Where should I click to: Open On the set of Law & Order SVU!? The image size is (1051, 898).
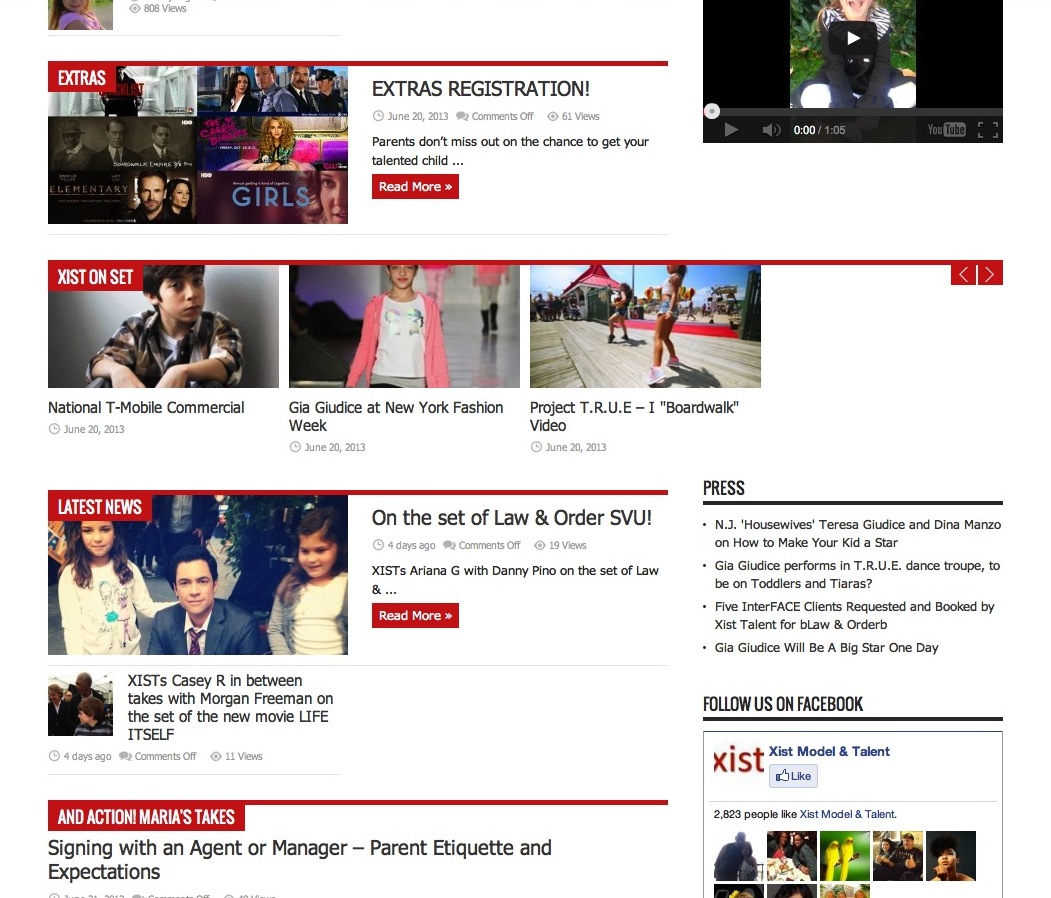click(x=512, y=518)
